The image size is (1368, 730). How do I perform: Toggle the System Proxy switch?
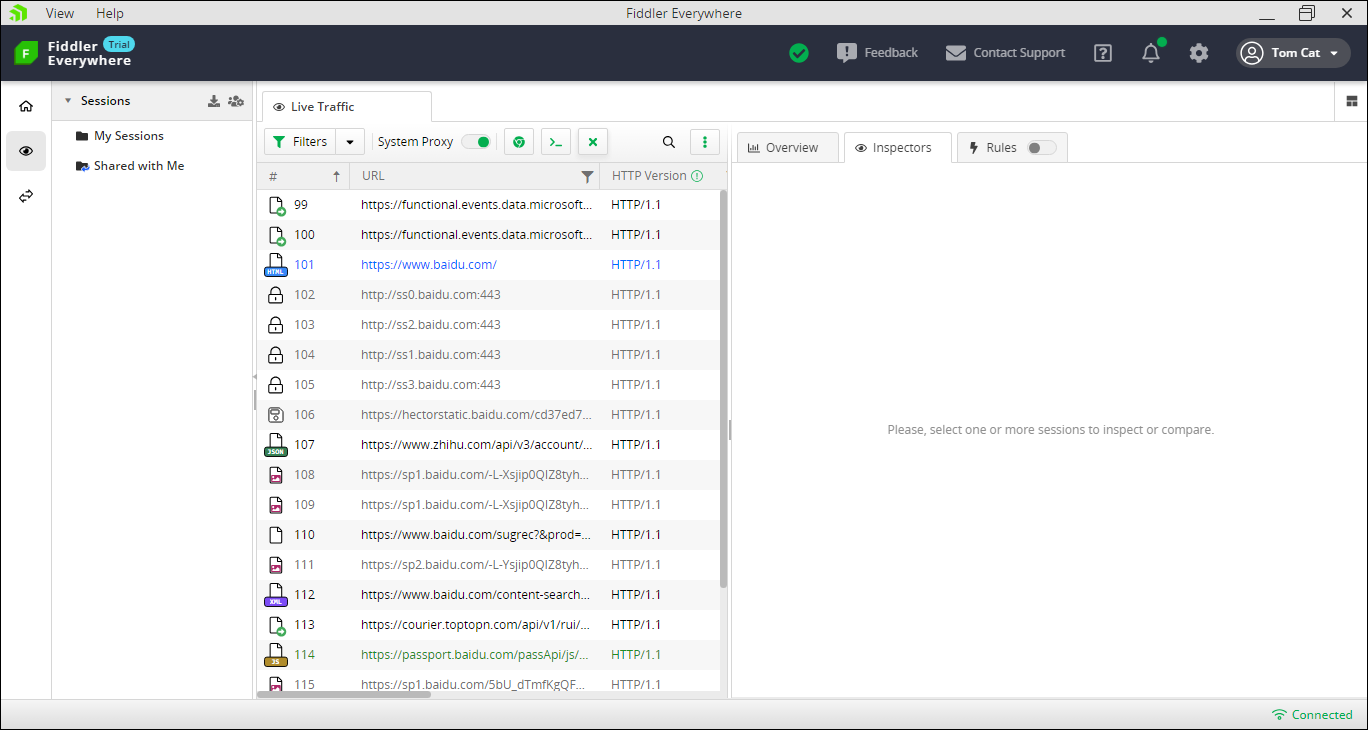point(476,142)
